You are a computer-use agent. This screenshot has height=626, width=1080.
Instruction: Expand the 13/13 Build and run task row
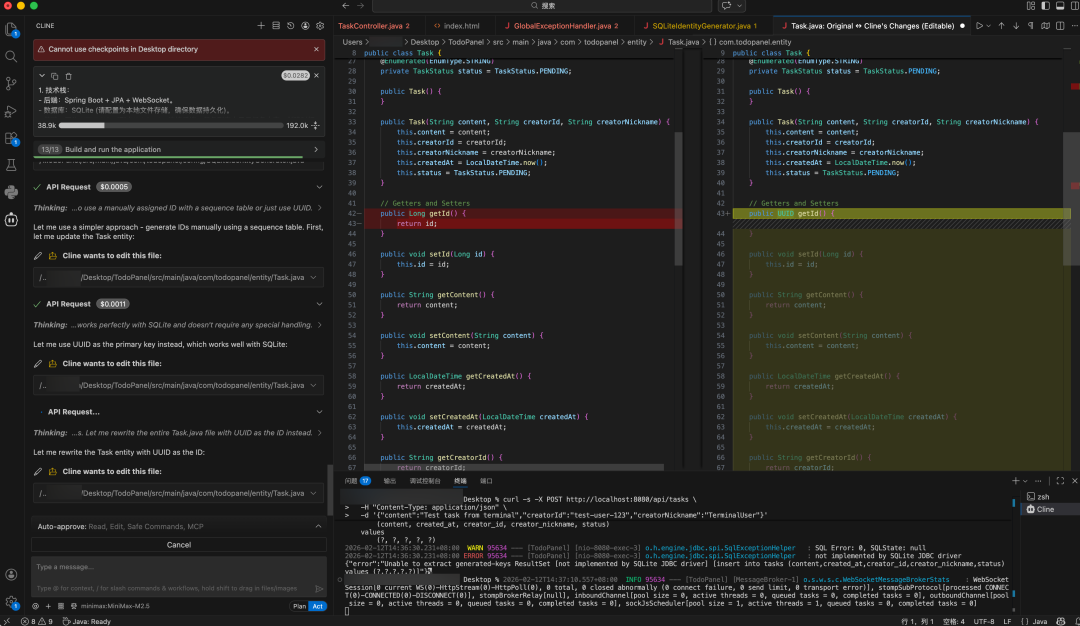[x=317, y=149]
